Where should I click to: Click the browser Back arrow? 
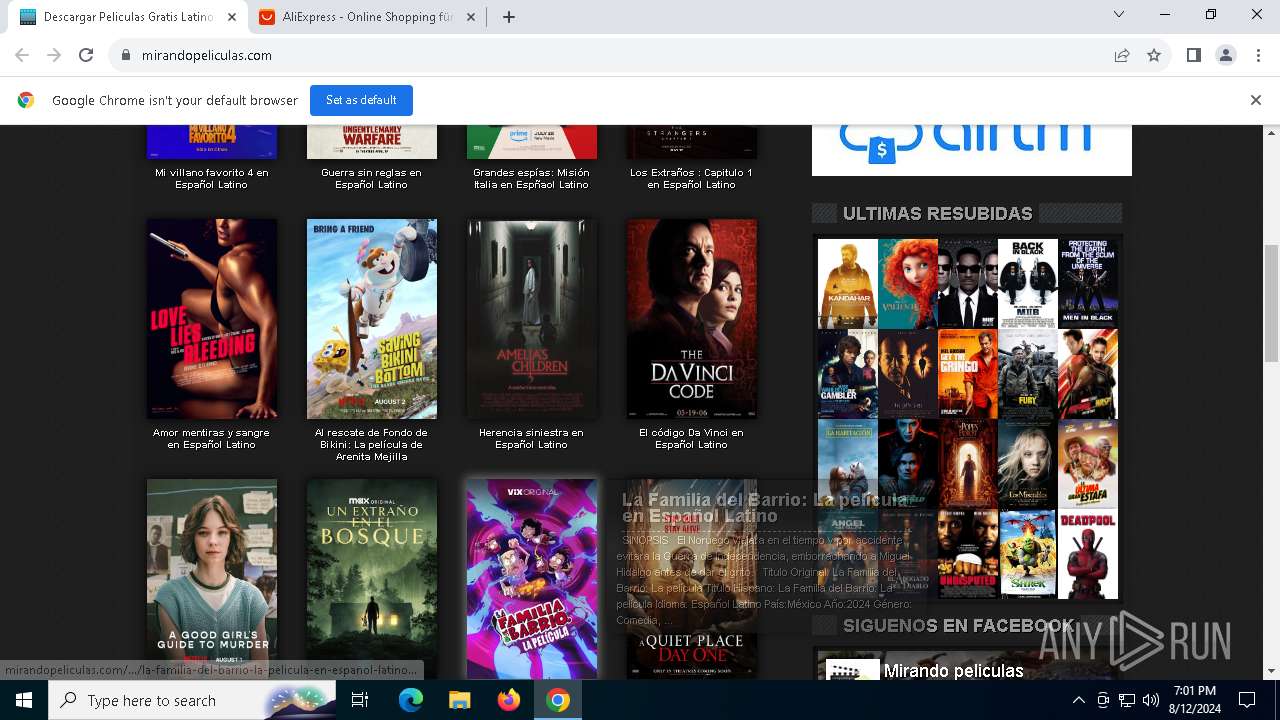[x=22, y=55]
